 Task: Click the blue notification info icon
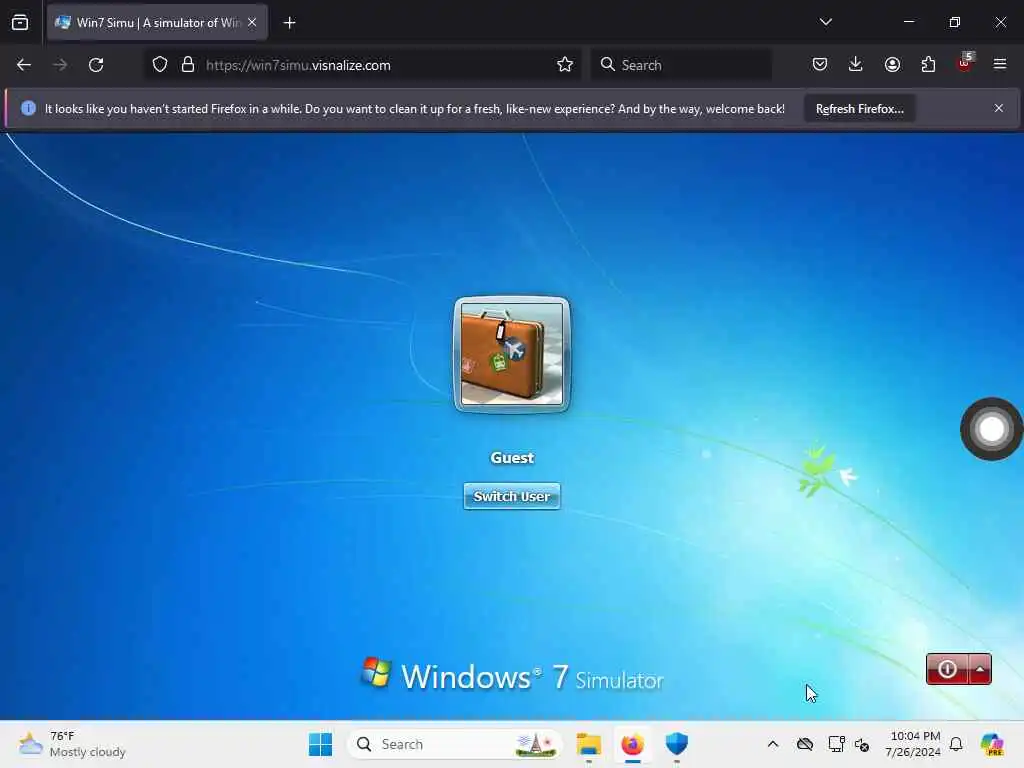tap(28, 108)
